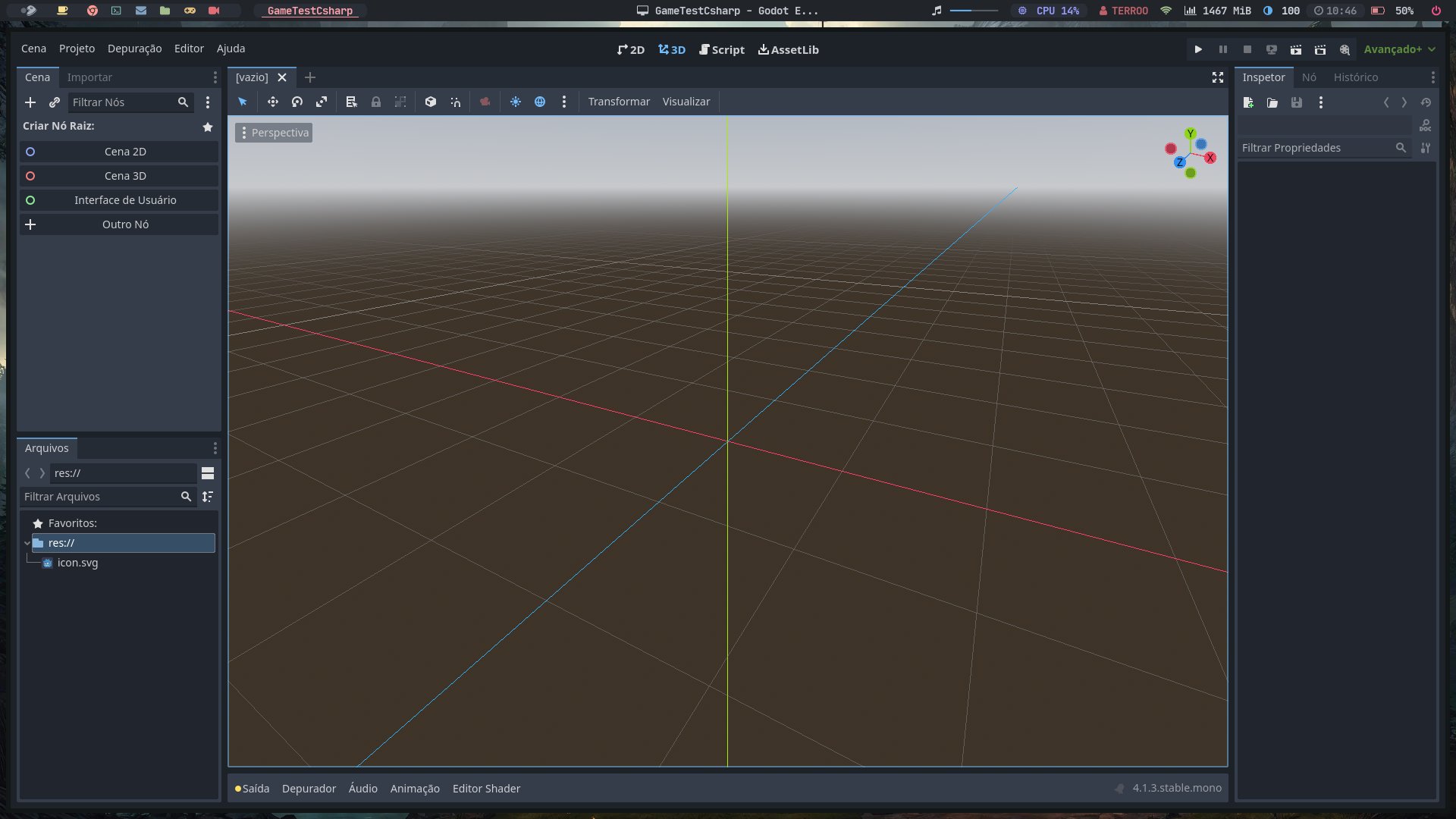Image resolution: width=1456 pixels, height=819 pixels.
Task: Open the Saída output panel
Action: (253, 789)
